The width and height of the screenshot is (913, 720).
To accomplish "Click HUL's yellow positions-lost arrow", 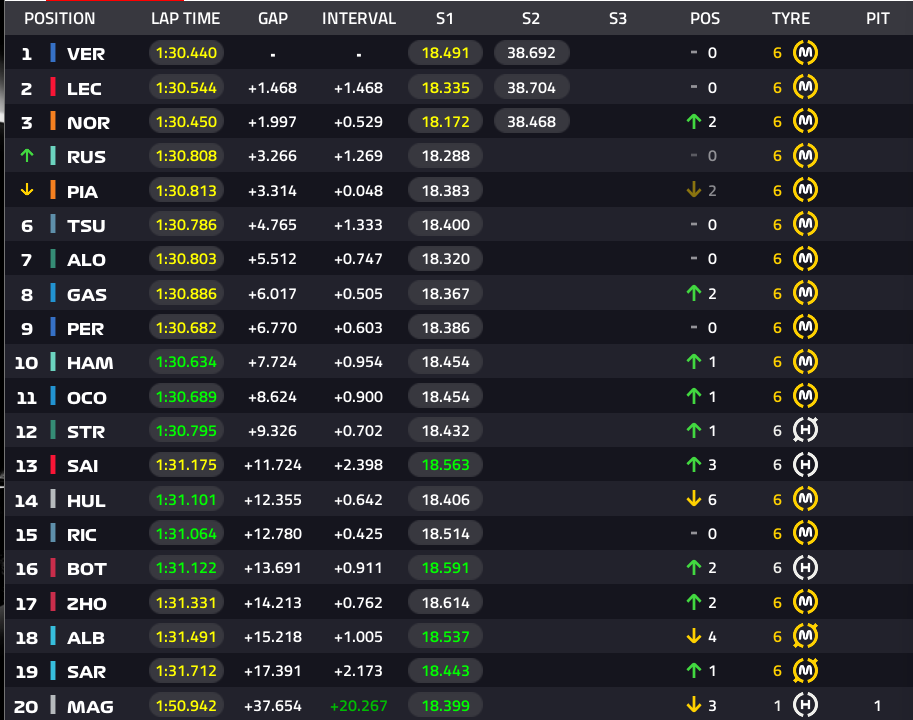I will click(x=693, y=499).
